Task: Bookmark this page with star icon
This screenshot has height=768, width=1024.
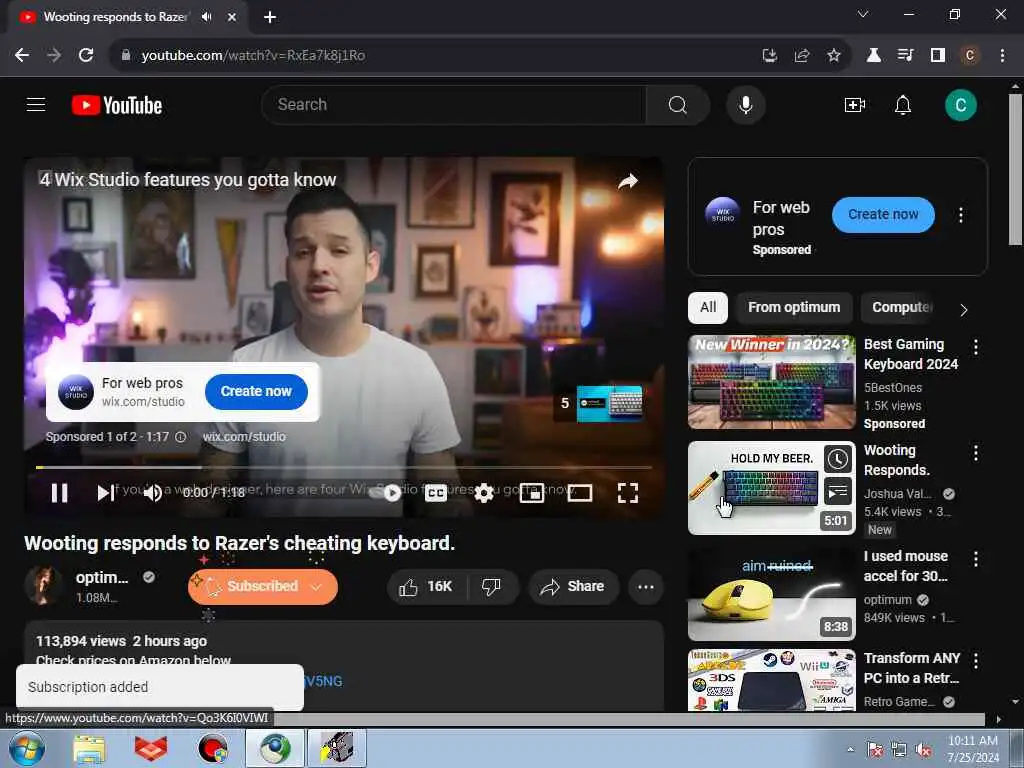Action: pos(833,56)
